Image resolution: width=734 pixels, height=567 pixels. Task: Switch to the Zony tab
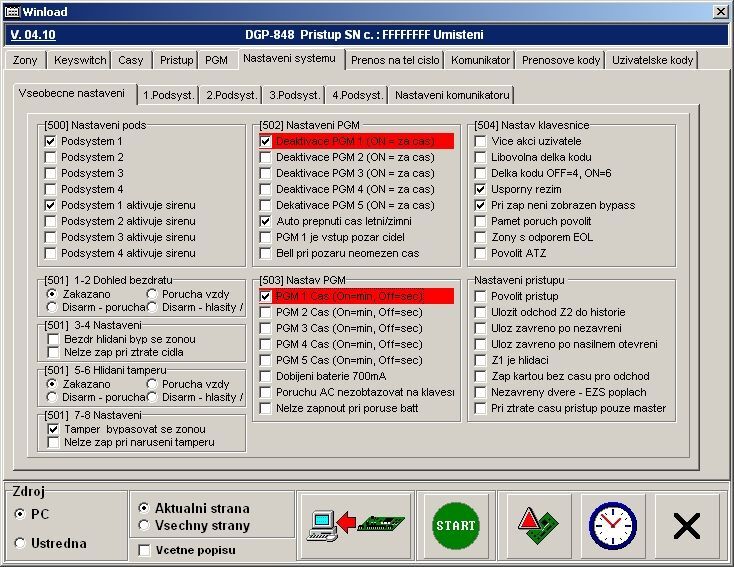(x=27, y=60)
